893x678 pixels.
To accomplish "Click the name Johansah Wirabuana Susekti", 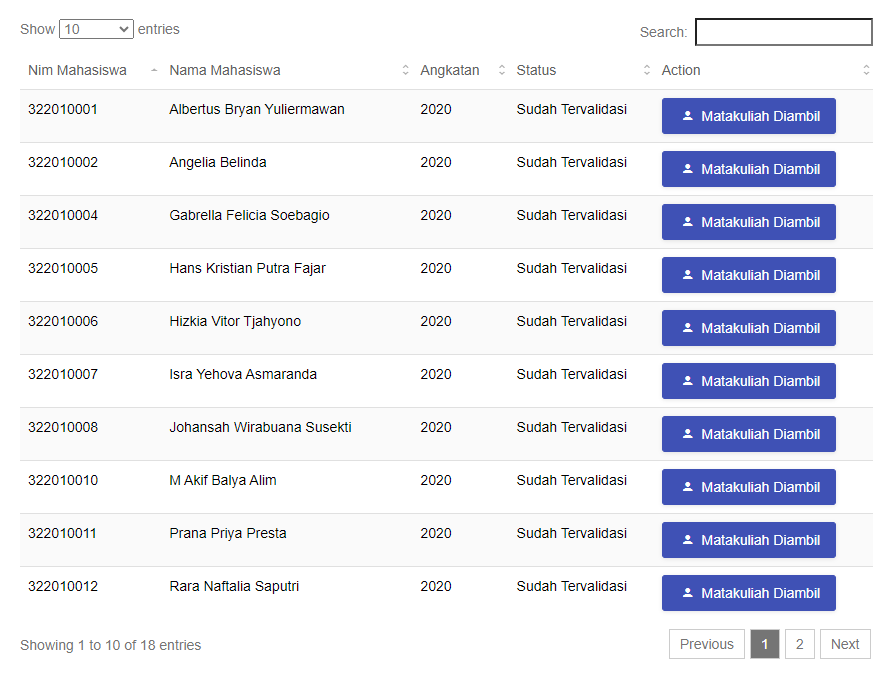I will pyautogui.click(x=260, y=427).
